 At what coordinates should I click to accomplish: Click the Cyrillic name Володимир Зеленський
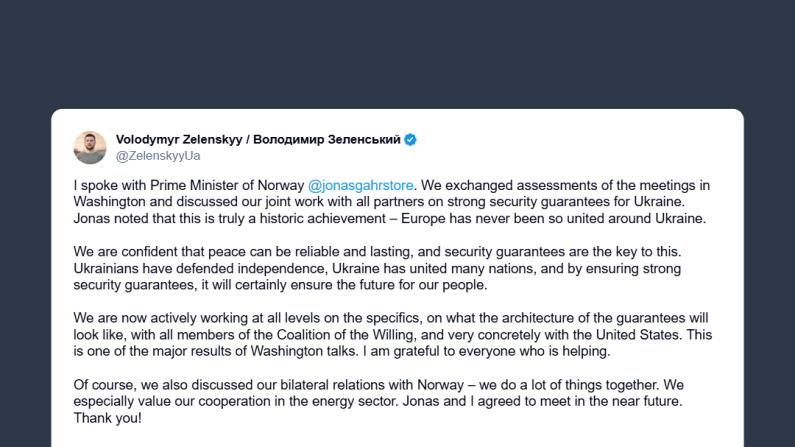tap(327, 140)
